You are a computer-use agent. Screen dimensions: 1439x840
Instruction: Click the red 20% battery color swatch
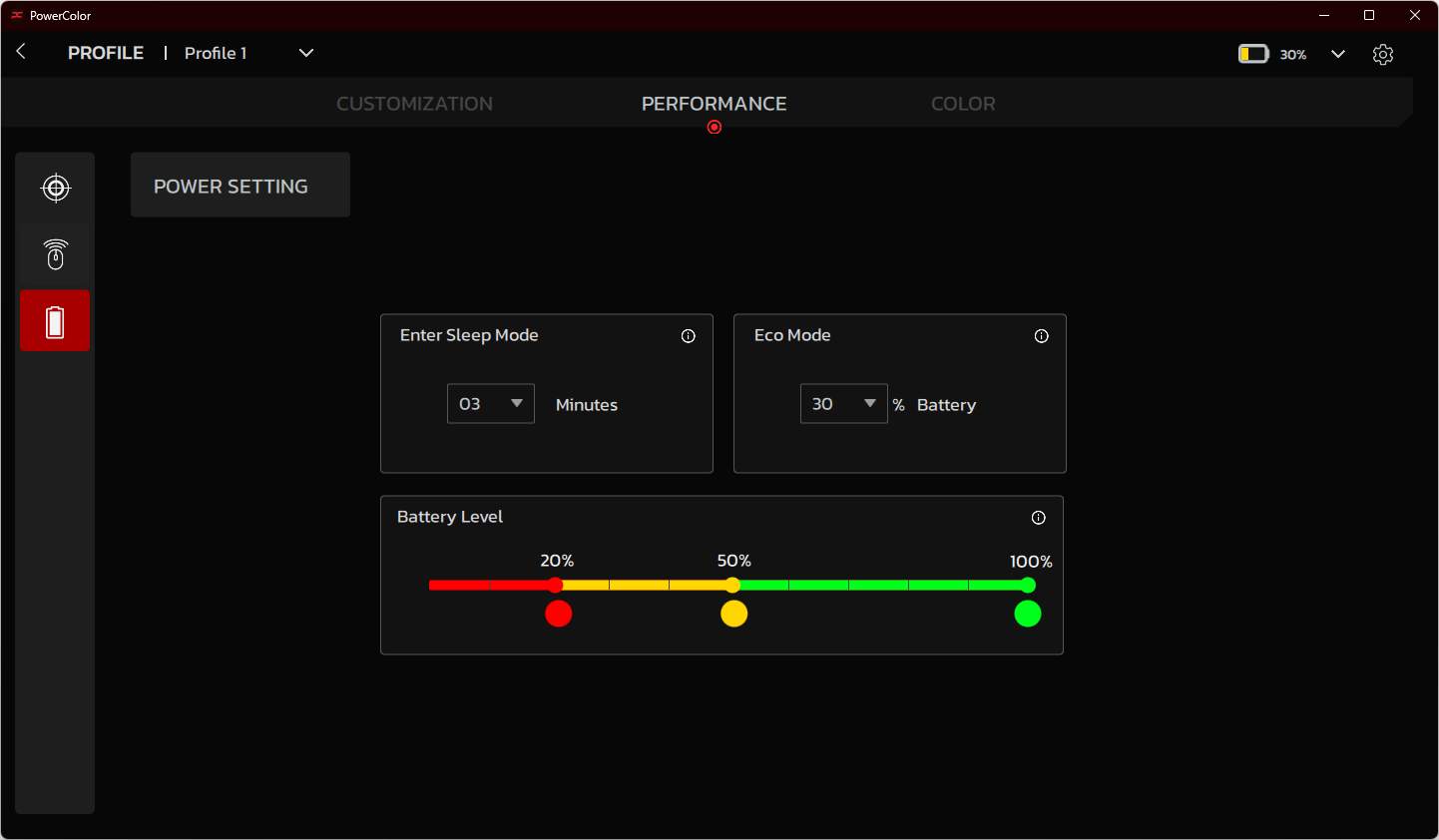(559, 614)
